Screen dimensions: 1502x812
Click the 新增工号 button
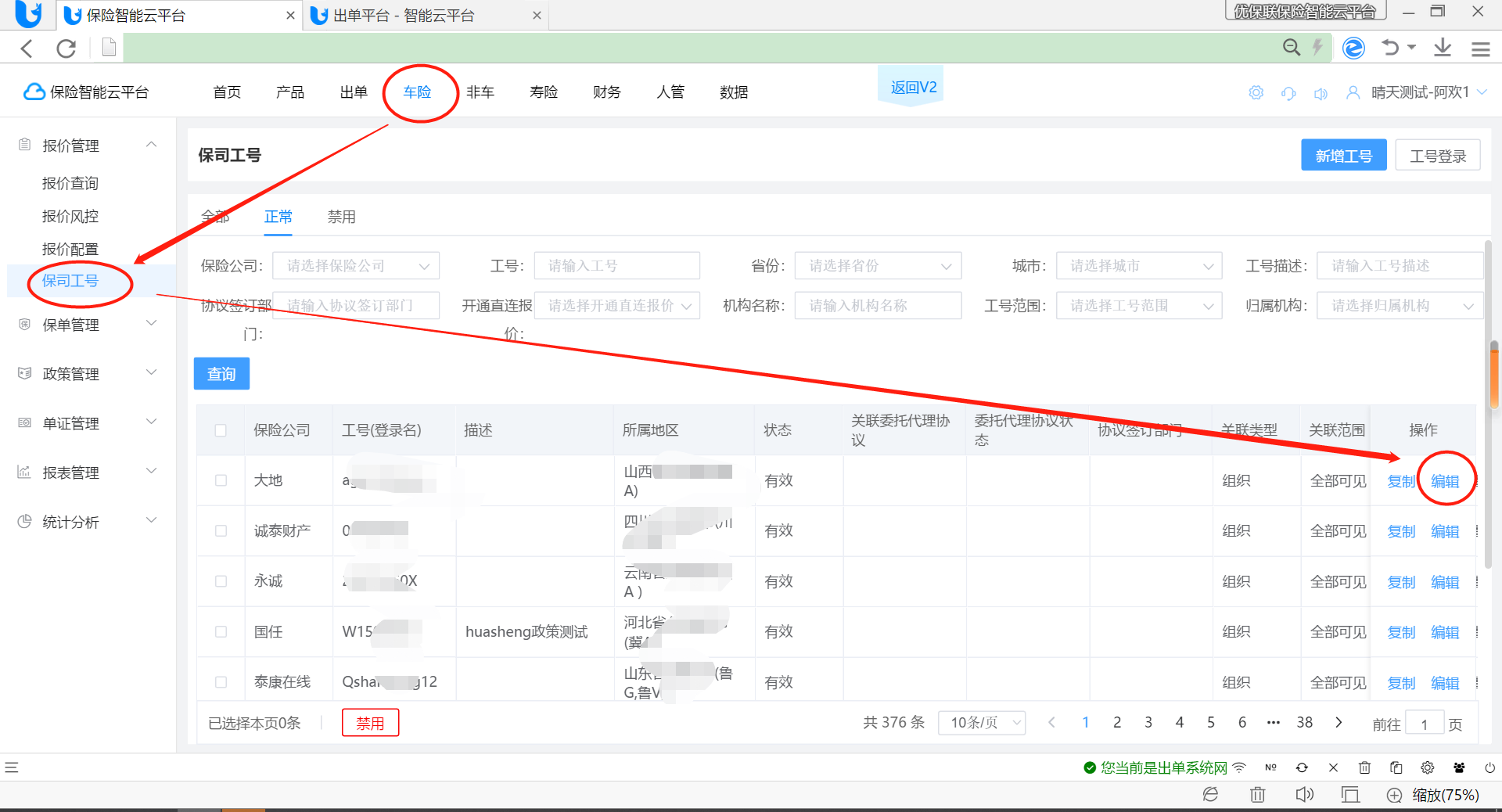[x=1344, y=156]
